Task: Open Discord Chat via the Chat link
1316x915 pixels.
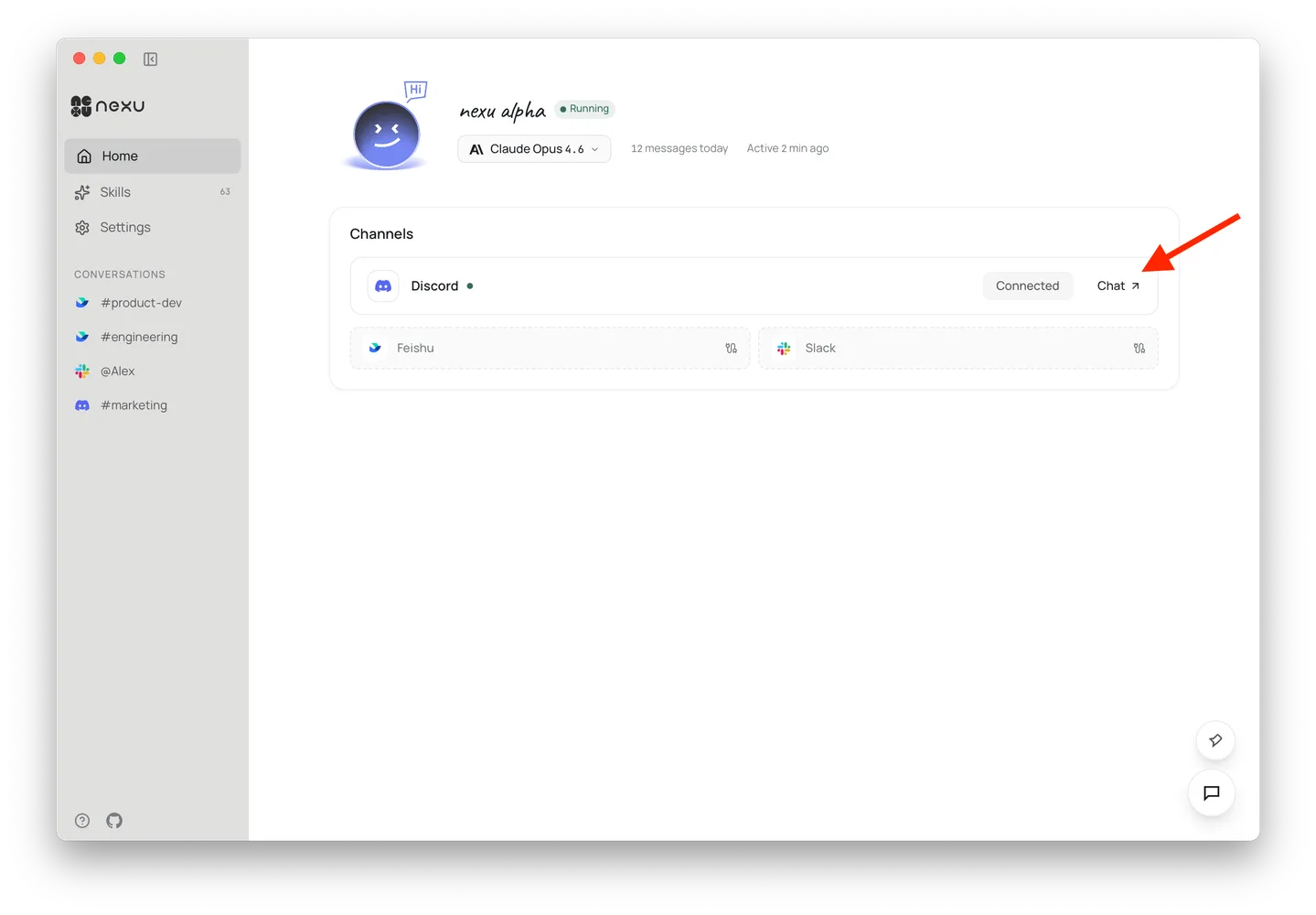Action: click(x=1118, y=285)
